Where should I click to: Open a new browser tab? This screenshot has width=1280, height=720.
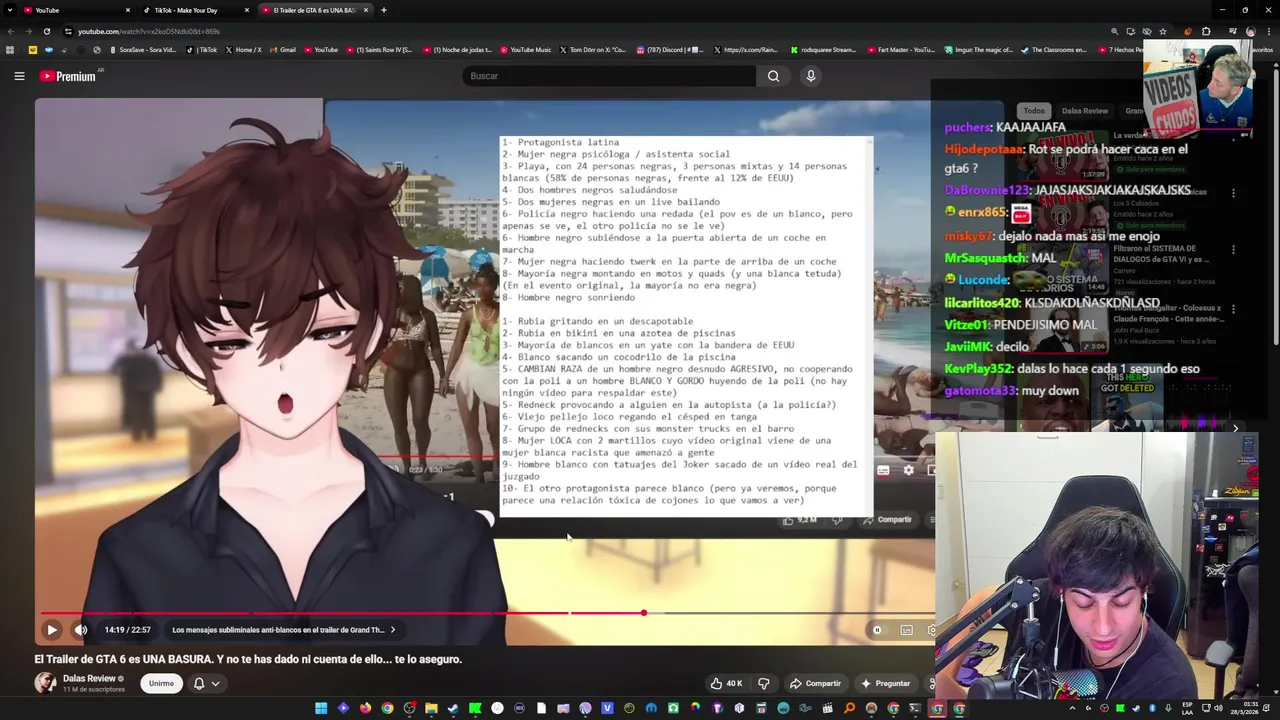(x=384, y=10)
